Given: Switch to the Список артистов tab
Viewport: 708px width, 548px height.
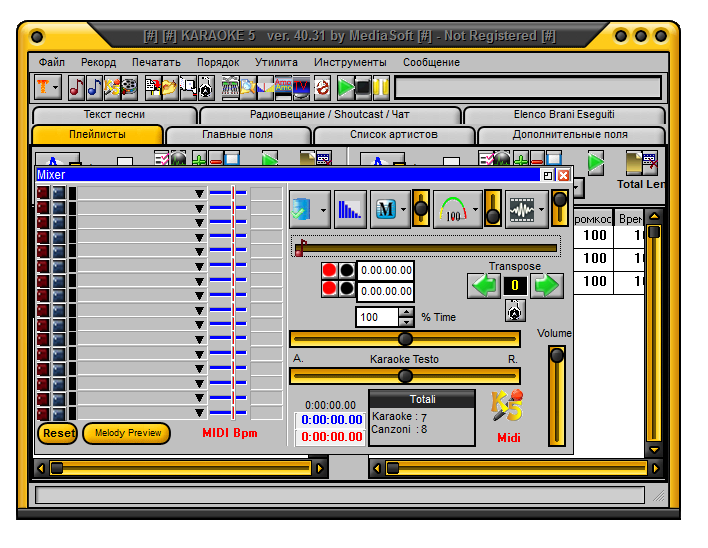Looking at the screenshot, I should click(x=394, y=135).
